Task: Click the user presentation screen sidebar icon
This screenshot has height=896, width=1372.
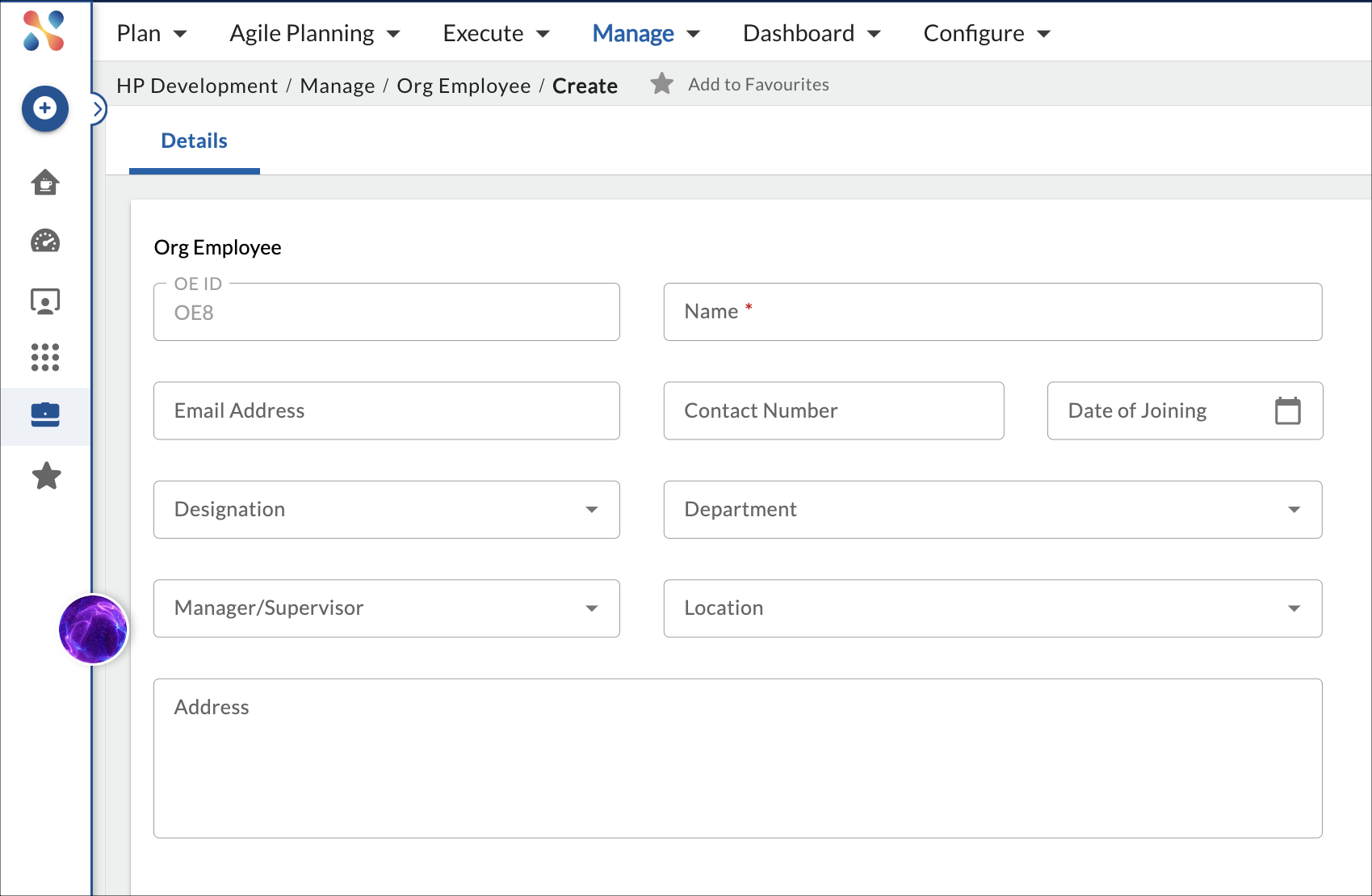Action: (x=45, y=301)
